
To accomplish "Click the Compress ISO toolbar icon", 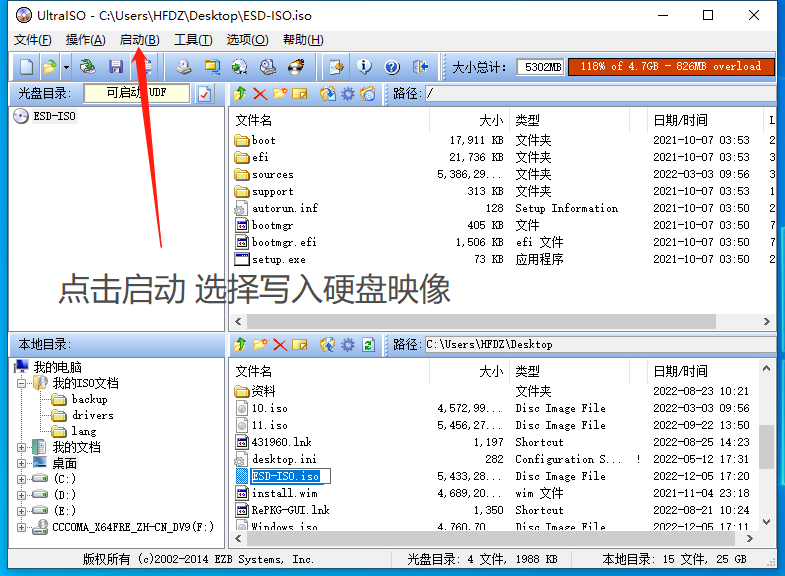I will tap(212, 67).
